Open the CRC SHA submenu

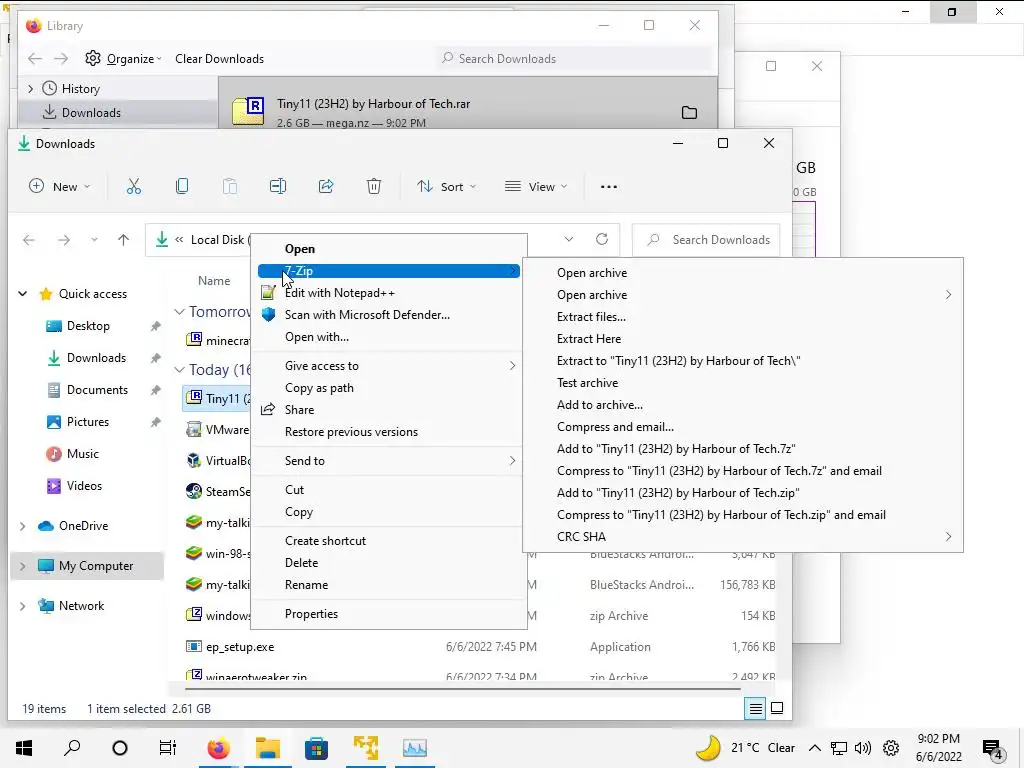tap(743, 537)
